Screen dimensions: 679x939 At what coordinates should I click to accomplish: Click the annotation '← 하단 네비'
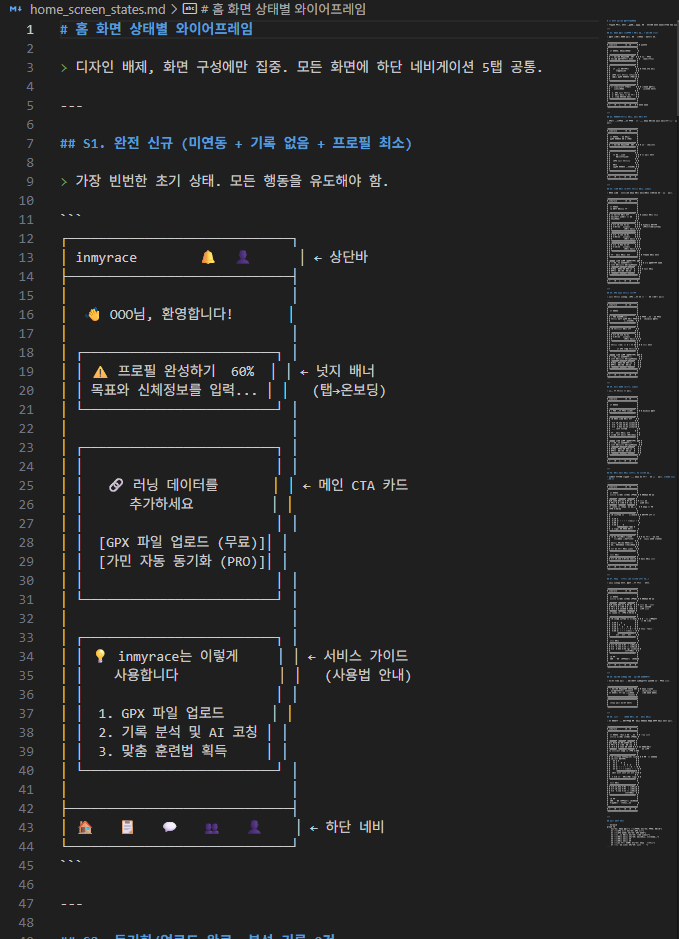coord(347,827)
